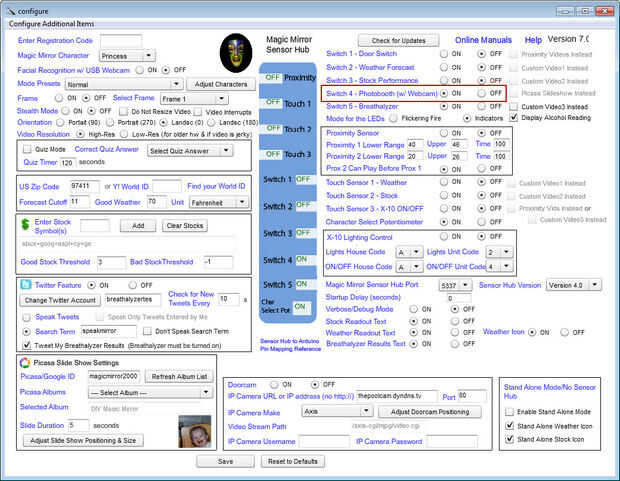Check Enable Stand Alone Mode
This screenshot has width=620, height=481.
509,412
